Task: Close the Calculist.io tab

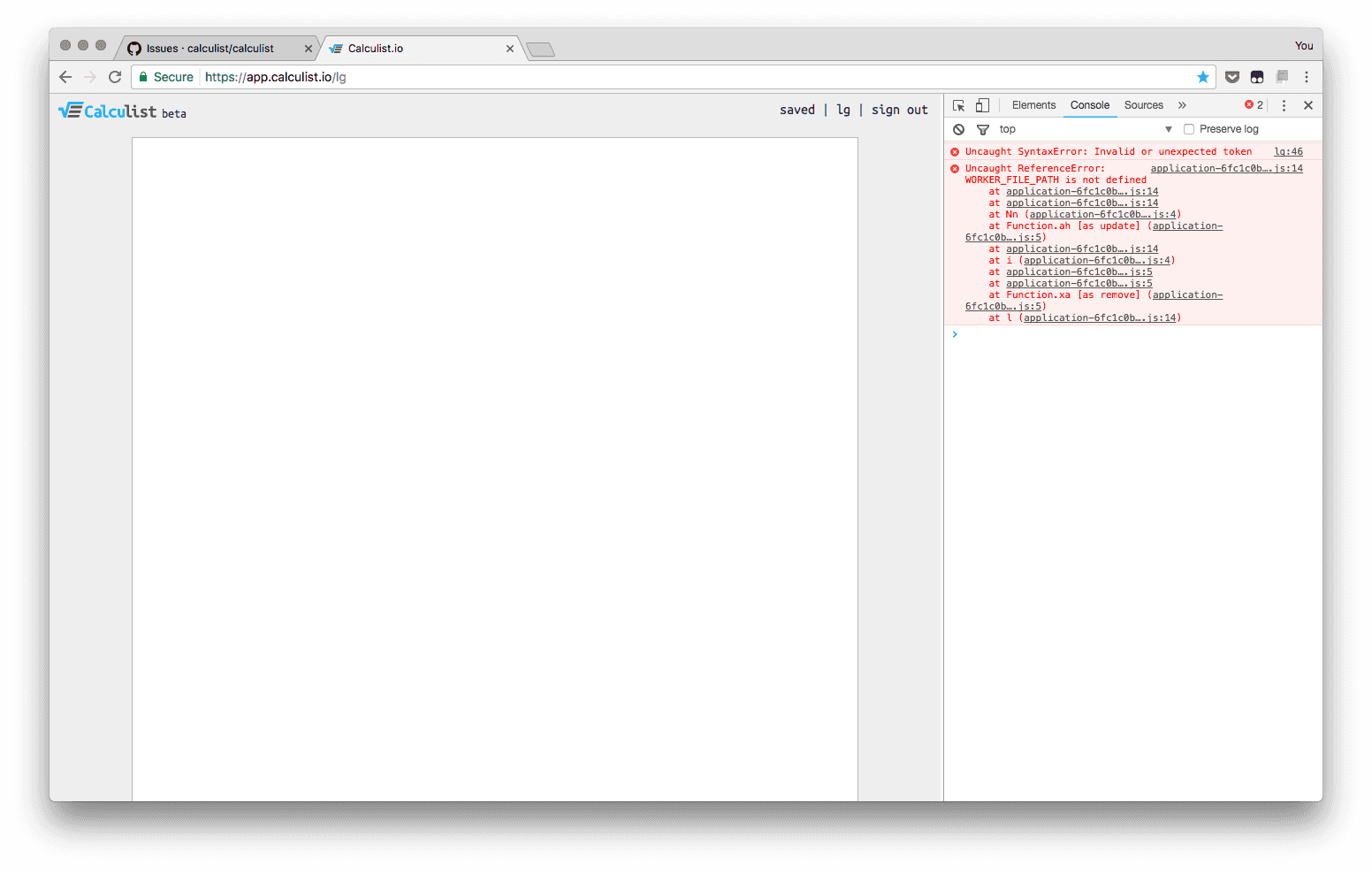Action: point(510,49)
